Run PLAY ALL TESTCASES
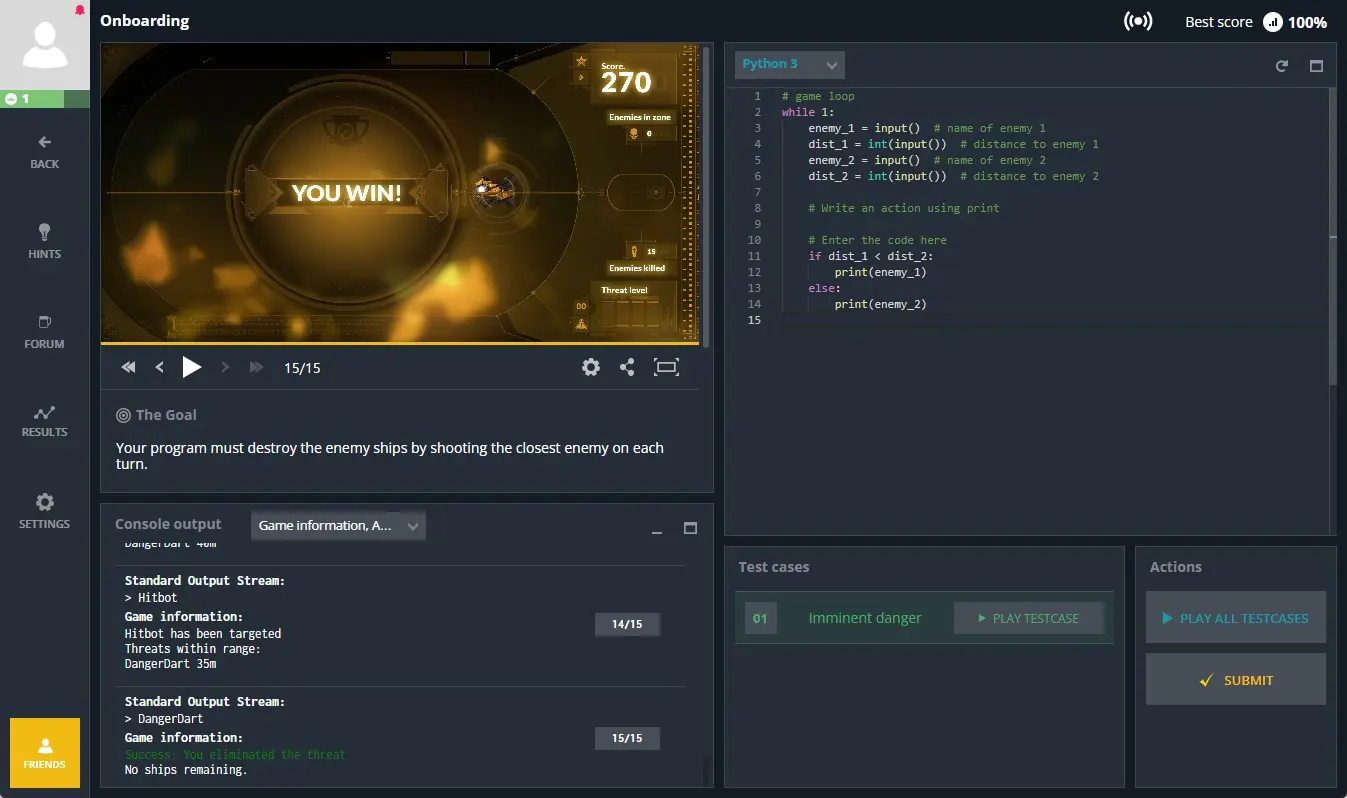The image size is (1347, 798). [1236, 618]
